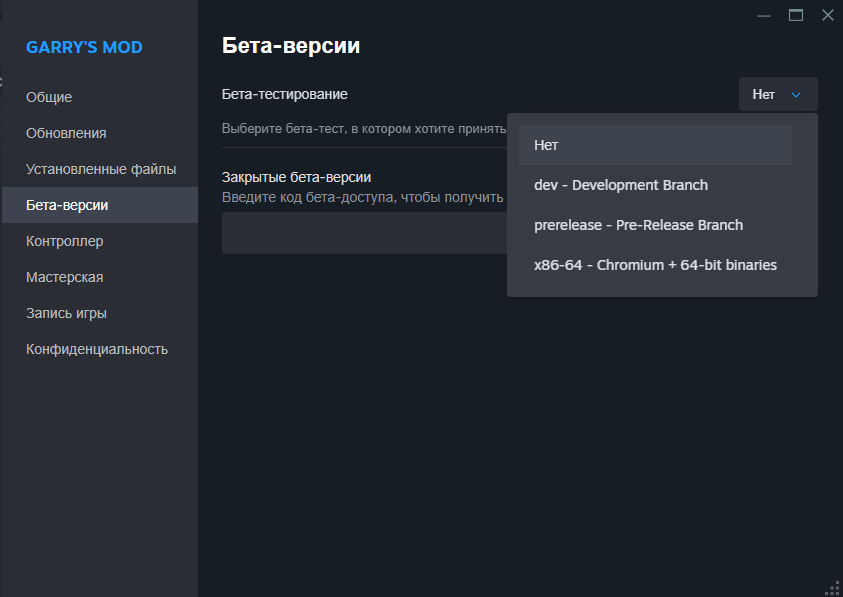The image size is (843, 597).
Task: Close the properties window
Action: point(827,16)
